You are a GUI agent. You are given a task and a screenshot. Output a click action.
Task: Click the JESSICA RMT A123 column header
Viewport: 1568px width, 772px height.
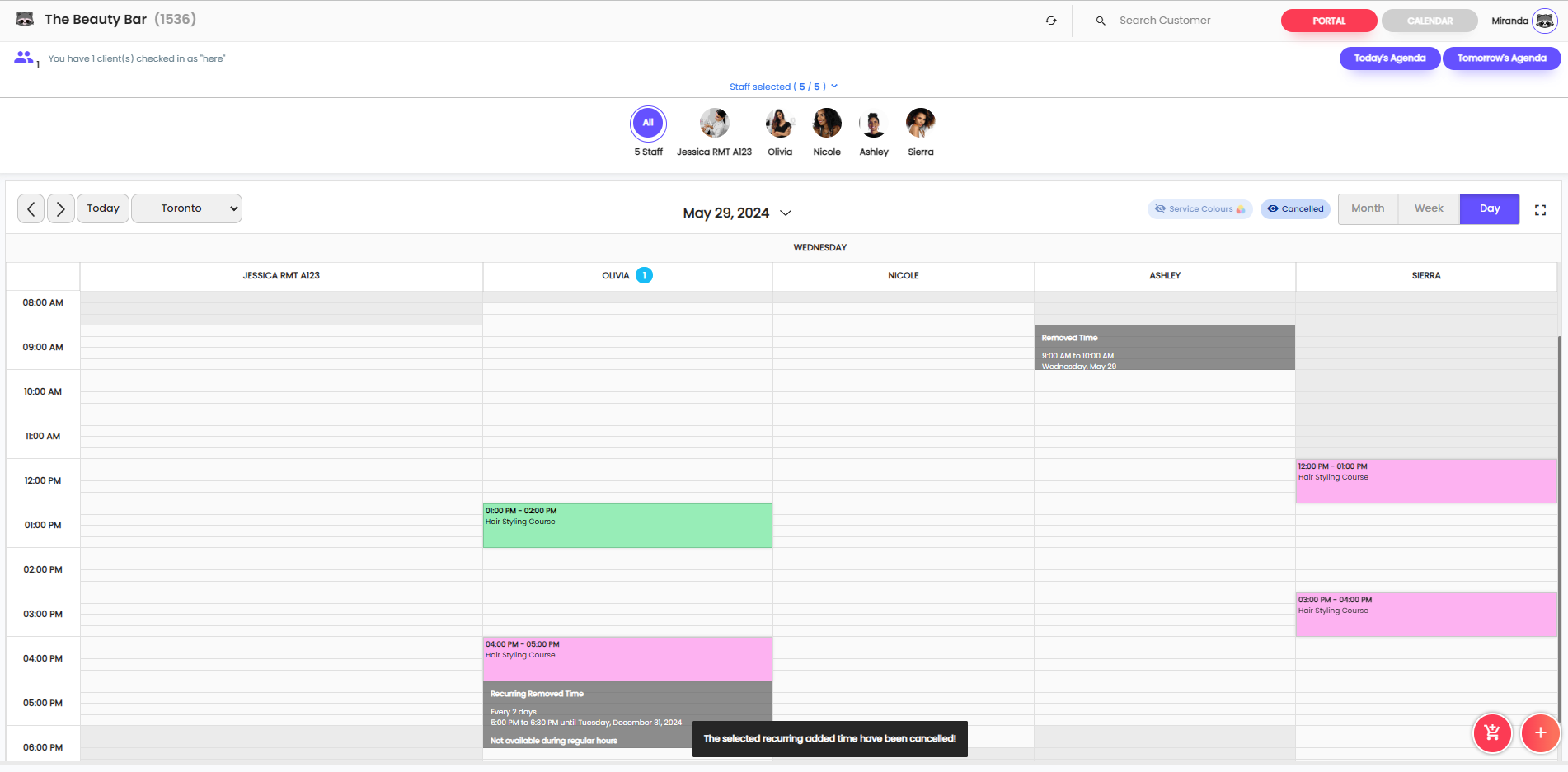281,276
